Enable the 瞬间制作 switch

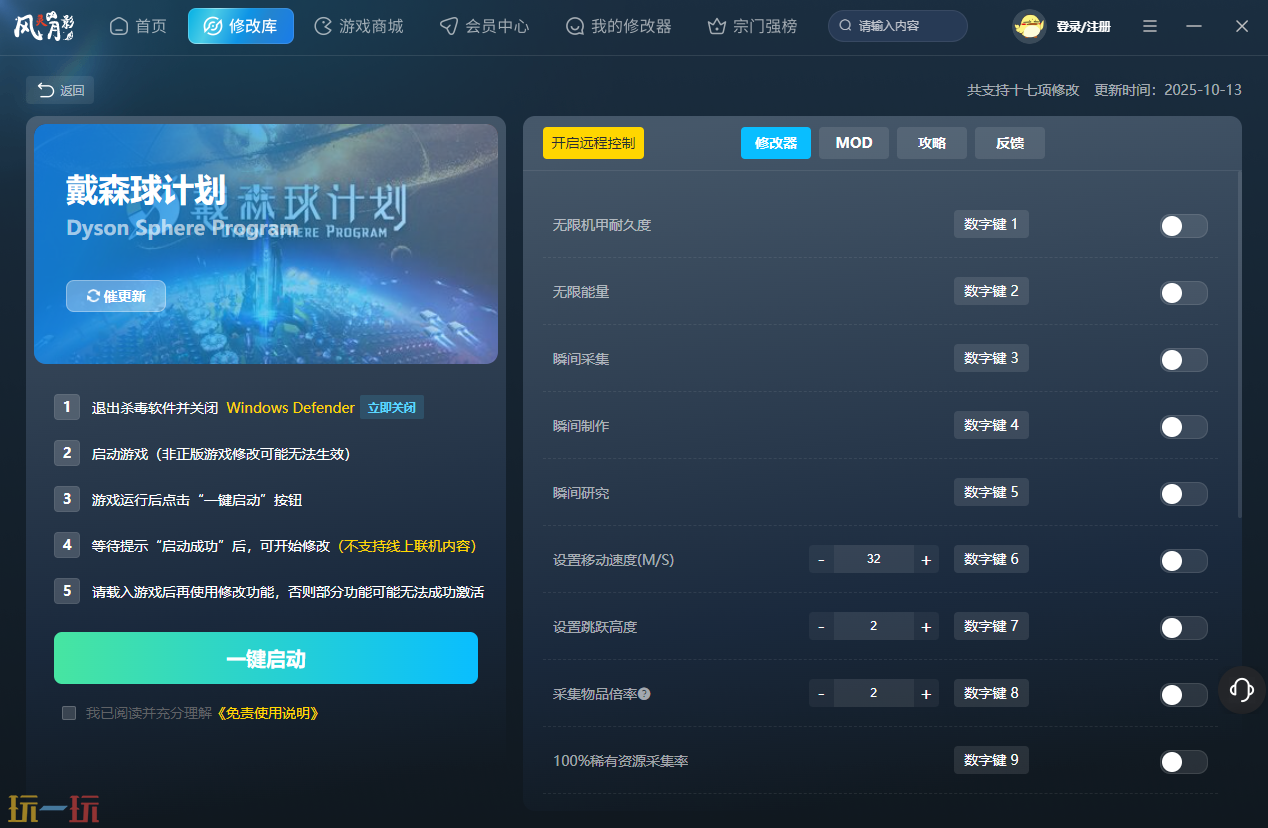1184,427
